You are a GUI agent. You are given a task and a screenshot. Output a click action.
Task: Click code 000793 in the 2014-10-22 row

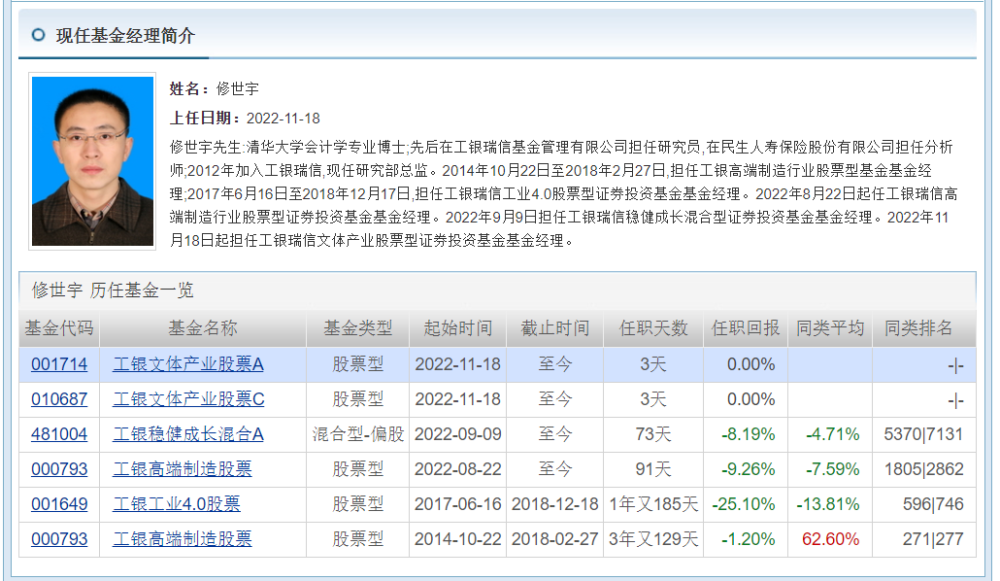point(59,539)
